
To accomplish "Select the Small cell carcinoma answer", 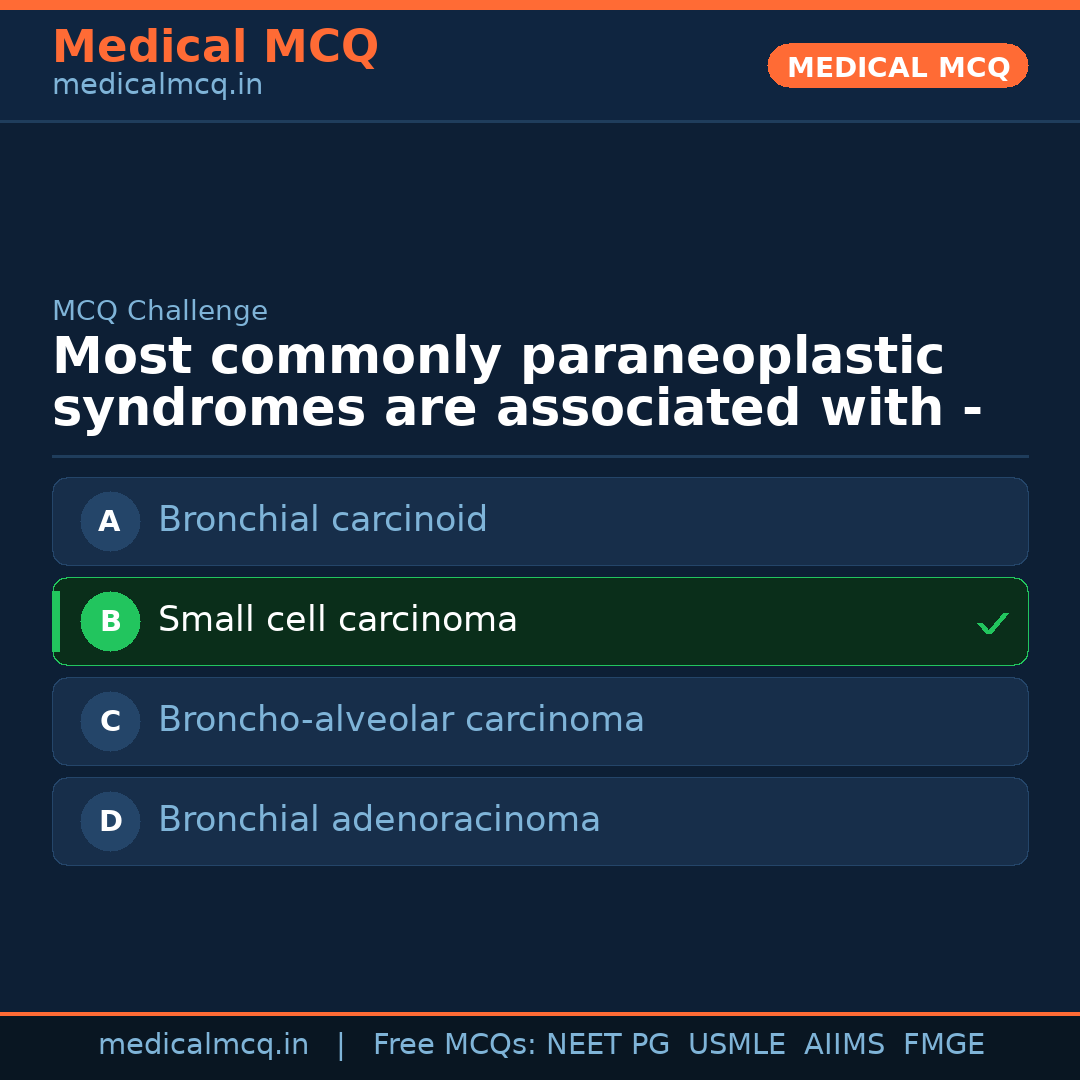I will [337, 620].
